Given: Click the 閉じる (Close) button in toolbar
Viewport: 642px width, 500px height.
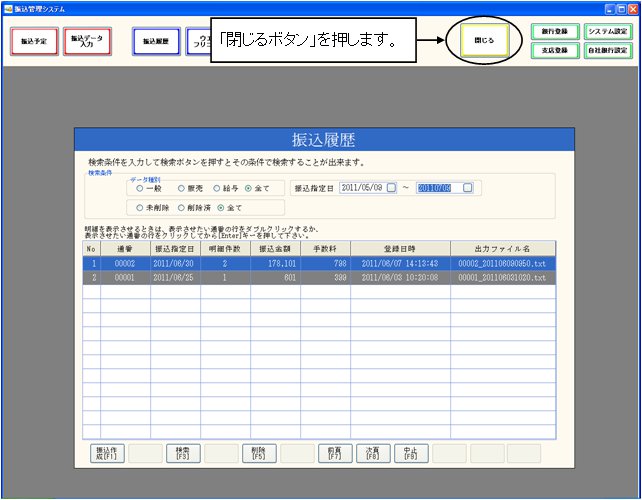Looking at the screenshot, I should (x=484, y=41).
